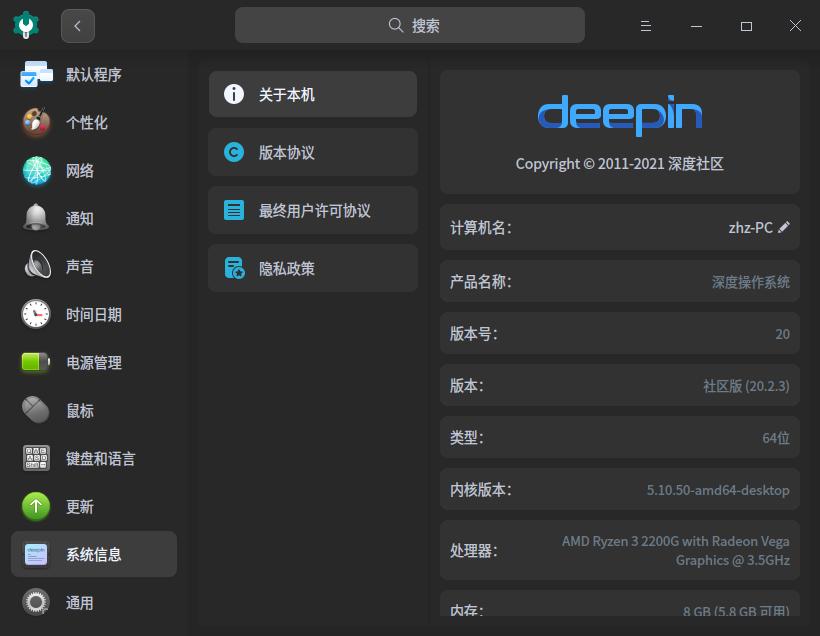Click the 系统信息 module icon

pos(36,554)
